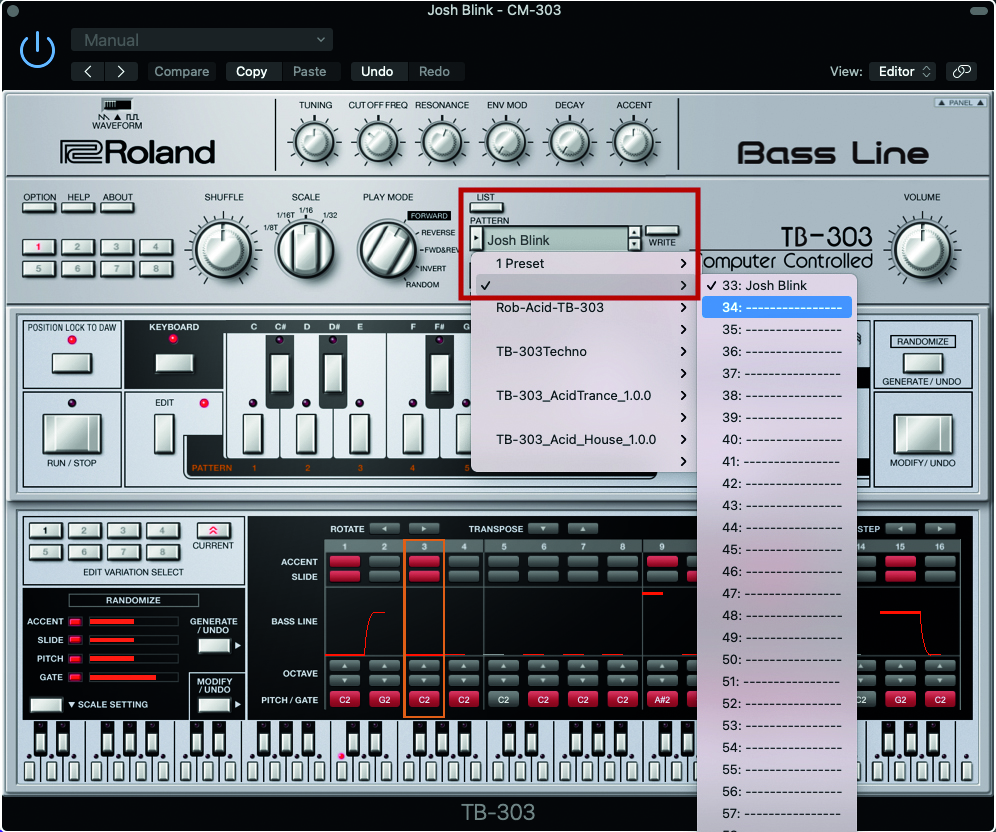This screenshot has height=832, width=996.
Task: Expand TB-303_Acid_House_1.0.0 submenu
Action: pos(584,439)
